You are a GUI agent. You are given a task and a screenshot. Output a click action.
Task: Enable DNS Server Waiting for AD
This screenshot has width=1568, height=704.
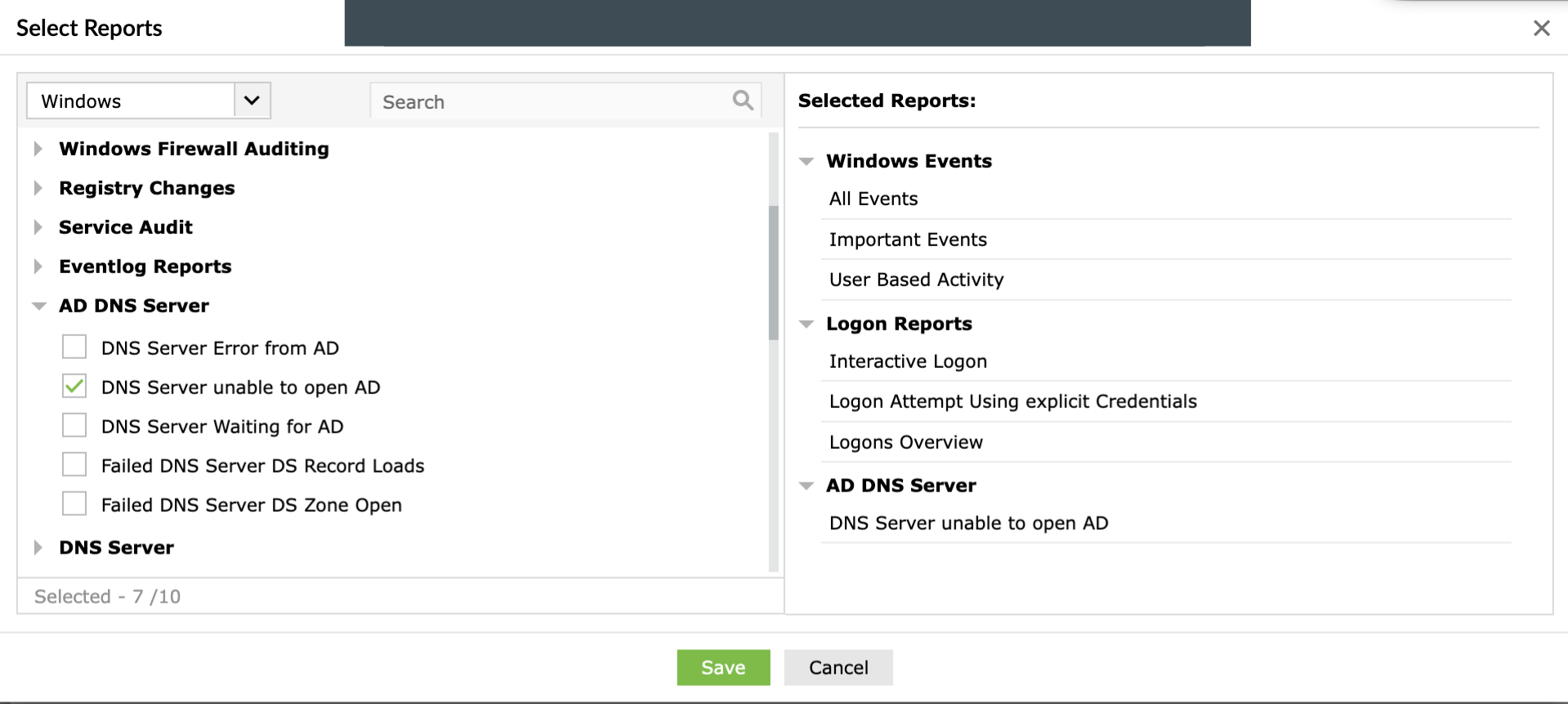[x=74, y=425]
